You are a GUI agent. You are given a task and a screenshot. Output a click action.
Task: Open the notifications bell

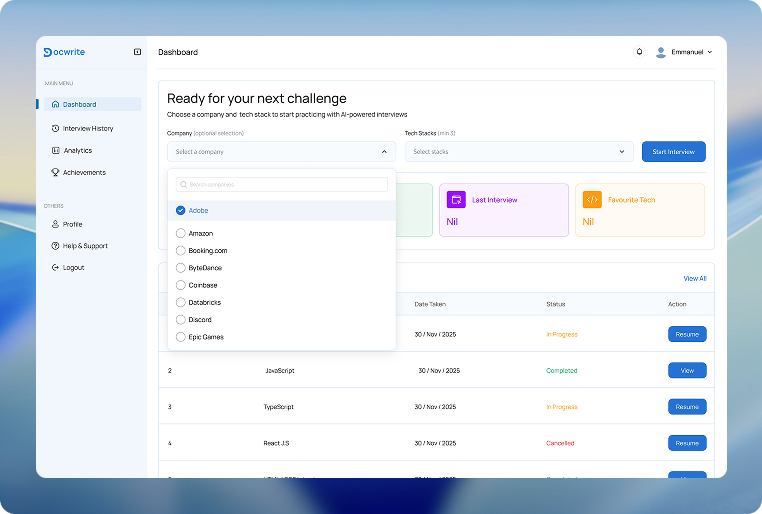(640, 51)
